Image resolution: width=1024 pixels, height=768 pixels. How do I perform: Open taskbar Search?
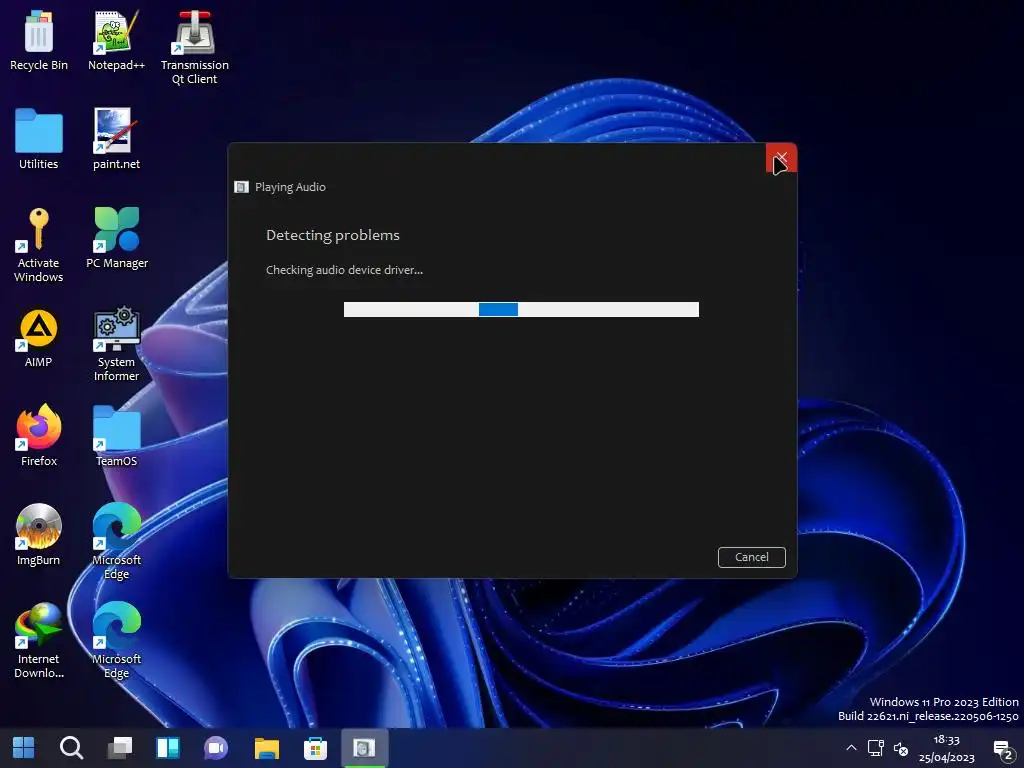(x=71, y=748)
